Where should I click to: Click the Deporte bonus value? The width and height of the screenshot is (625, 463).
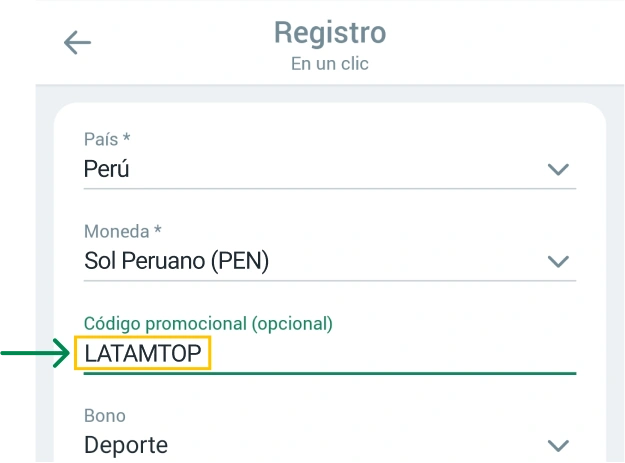tap(126, 445)
